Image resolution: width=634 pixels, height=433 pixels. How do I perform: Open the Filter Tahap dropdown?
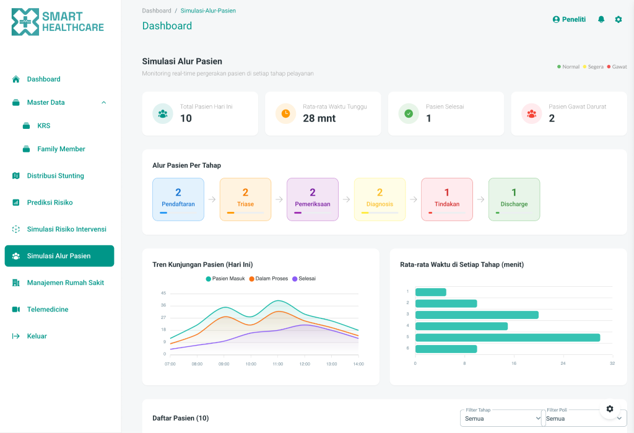[x=501, y=418]
